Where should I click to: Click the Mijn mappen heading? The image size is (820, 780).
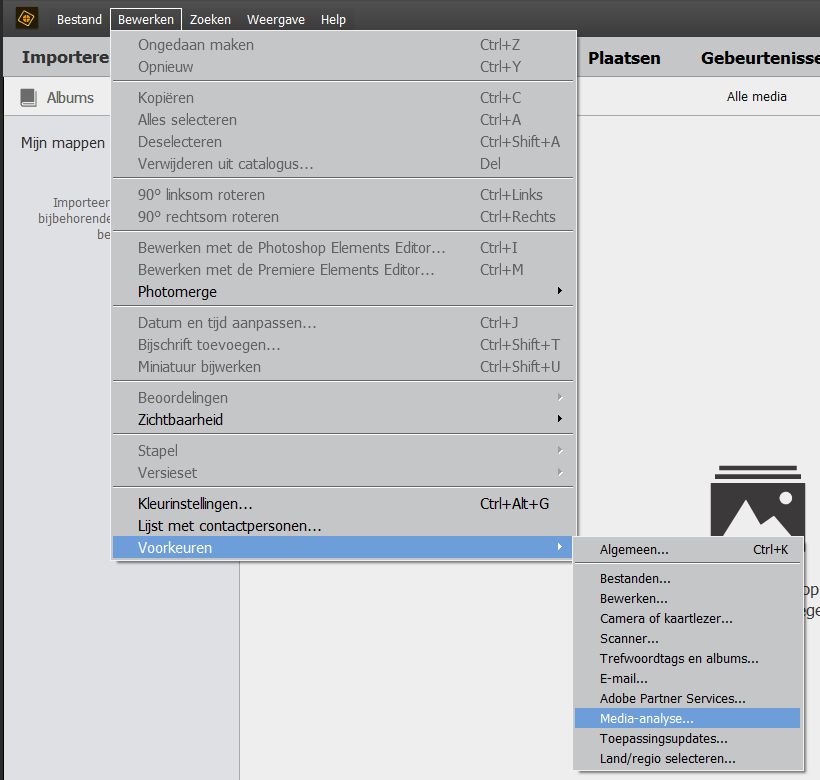tap(63, 143)
